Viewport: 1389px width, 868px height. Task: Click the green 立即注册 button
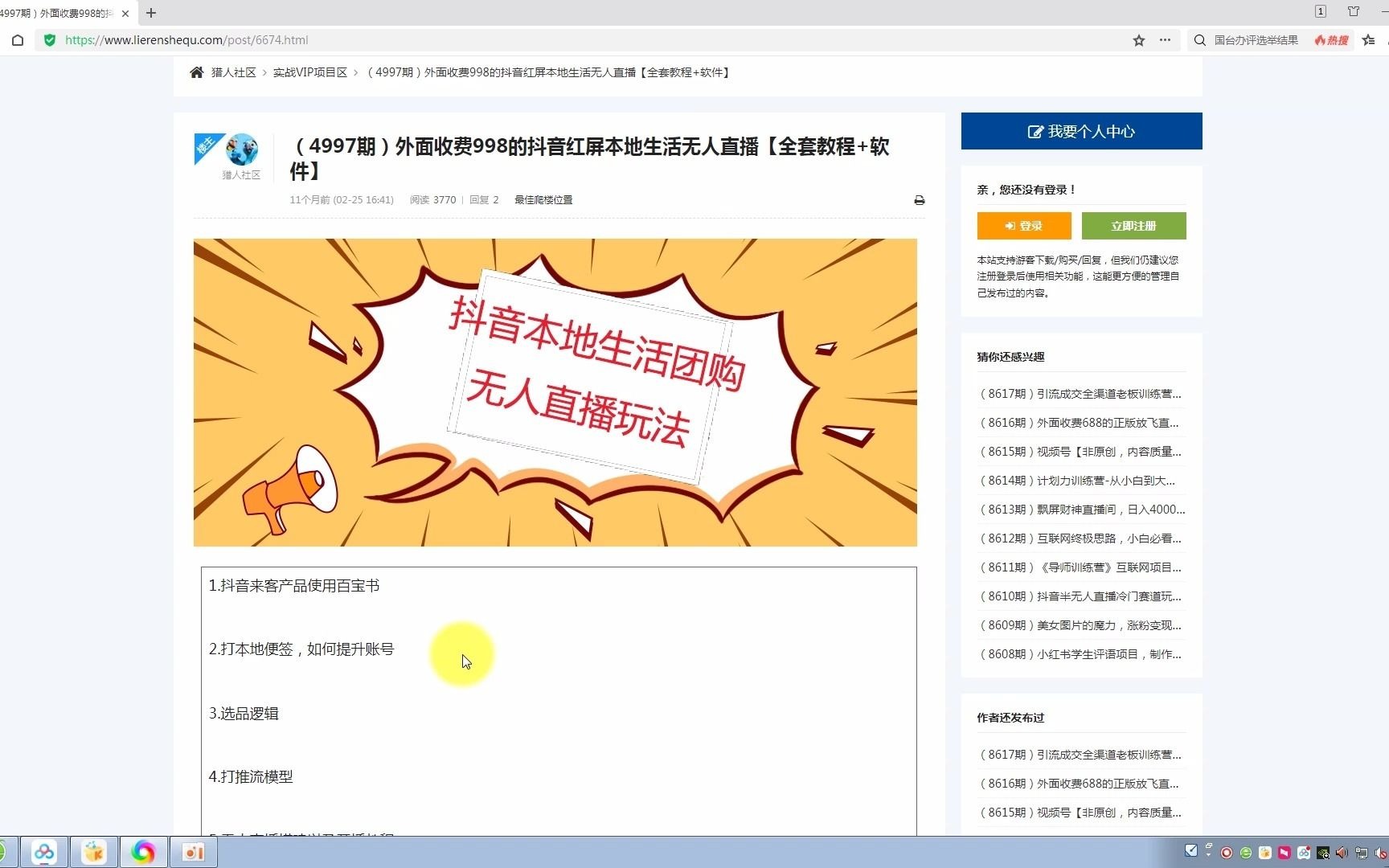coord(1133,226)
